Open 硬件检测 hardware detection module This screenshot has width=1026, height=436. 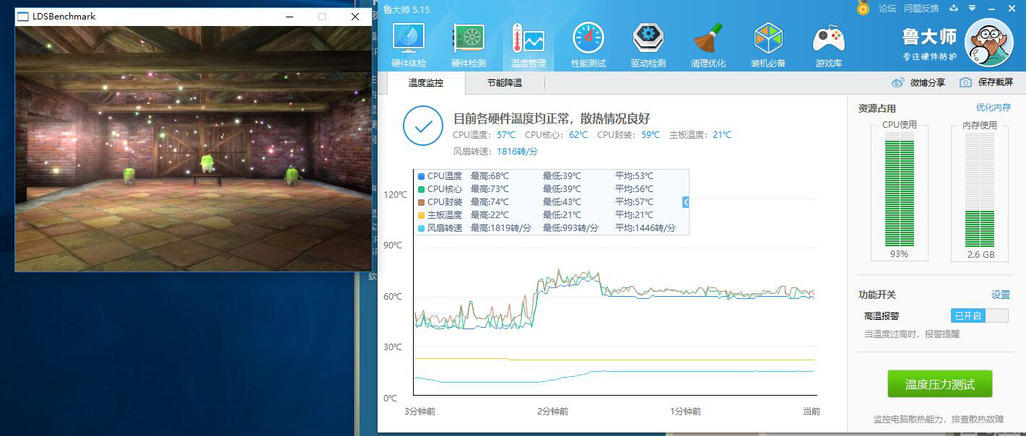(x=469, y=46)
